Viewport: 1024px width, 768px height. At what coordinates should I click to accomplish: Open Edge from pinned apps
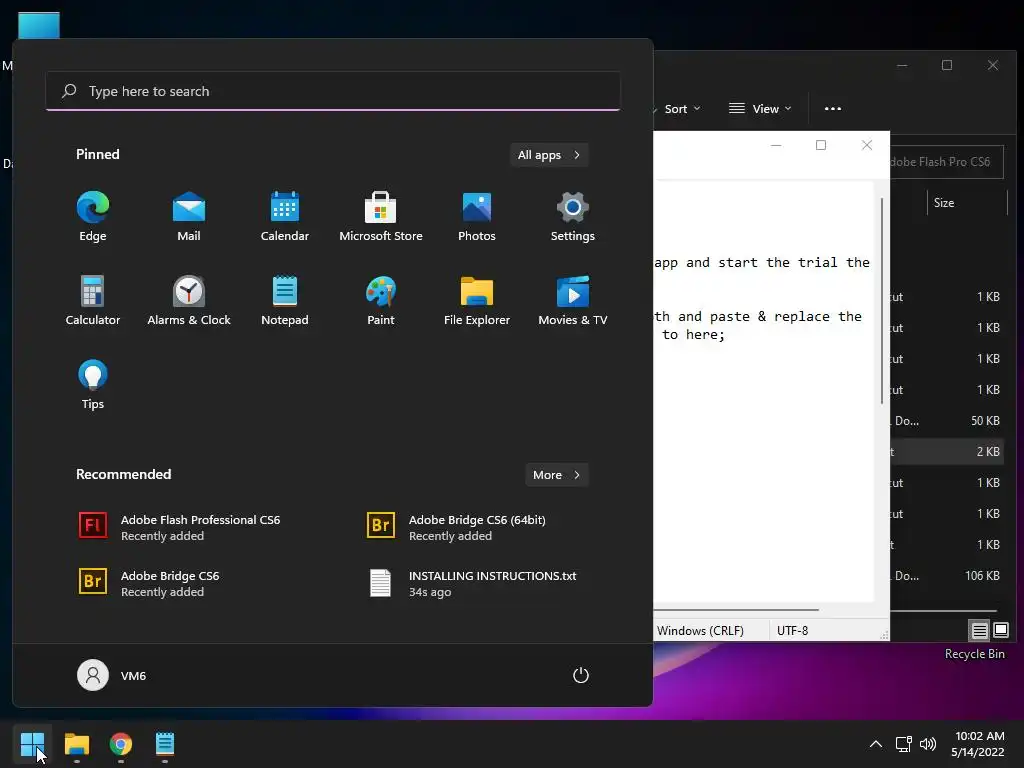93,216
